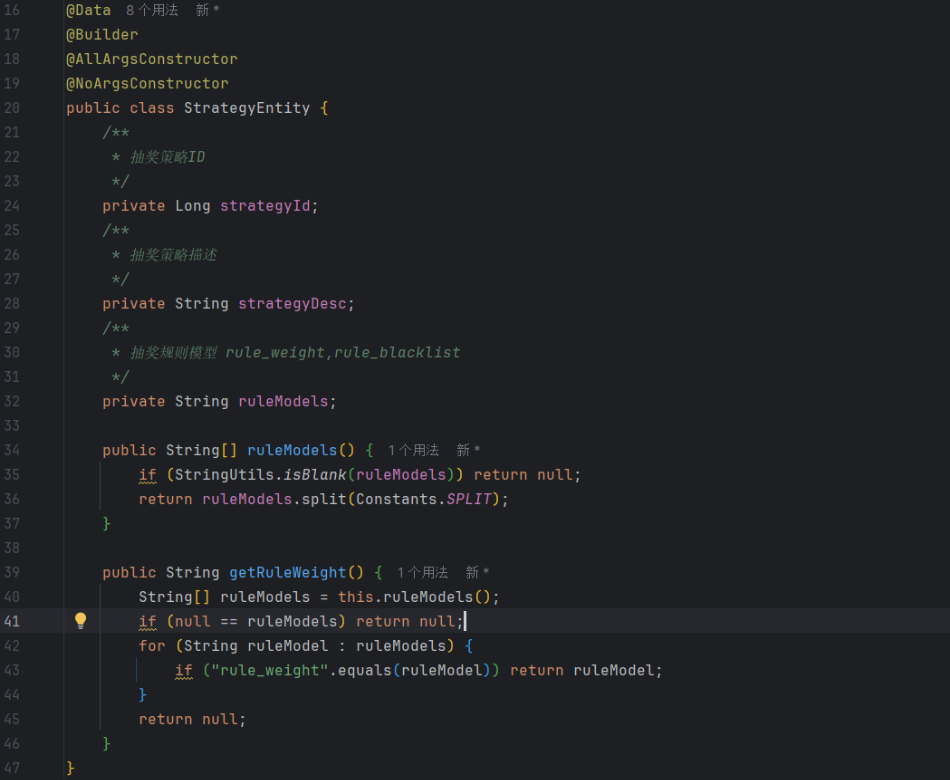
Task: Click the getRuleWeight method name
Action: point(286,573)
